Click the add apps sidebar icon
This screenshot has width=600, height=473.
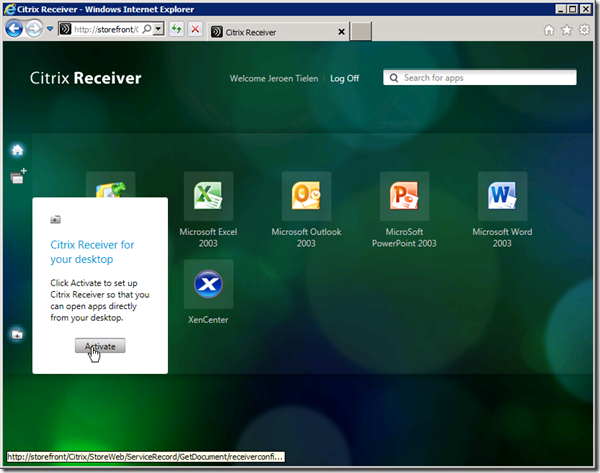pos(18,176)
